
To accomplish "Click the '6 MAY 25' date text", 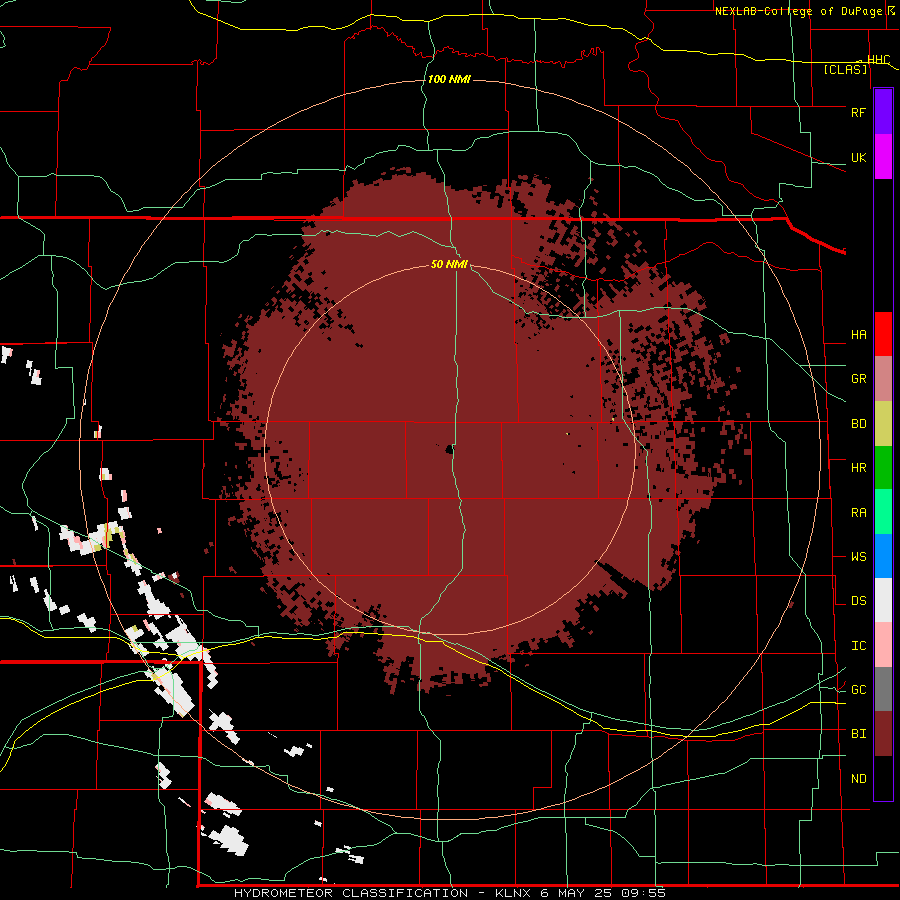I will tap(576, 893).
